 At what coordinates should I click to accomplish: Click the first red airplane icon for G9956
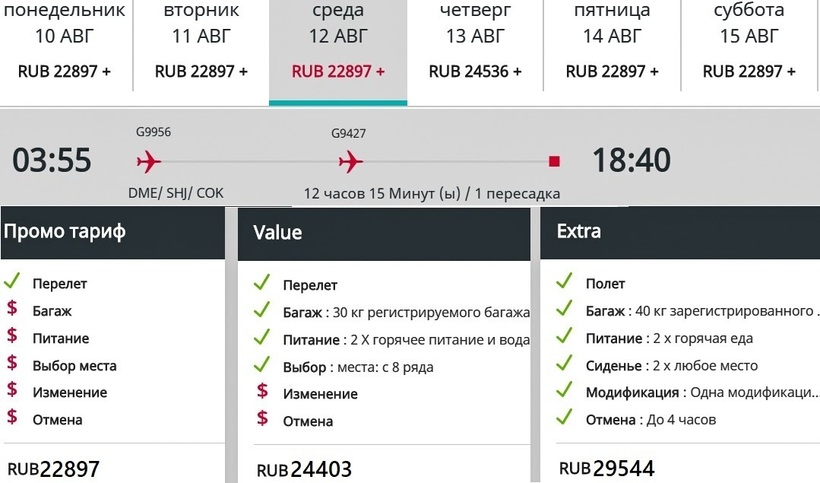tap(148, 161)
